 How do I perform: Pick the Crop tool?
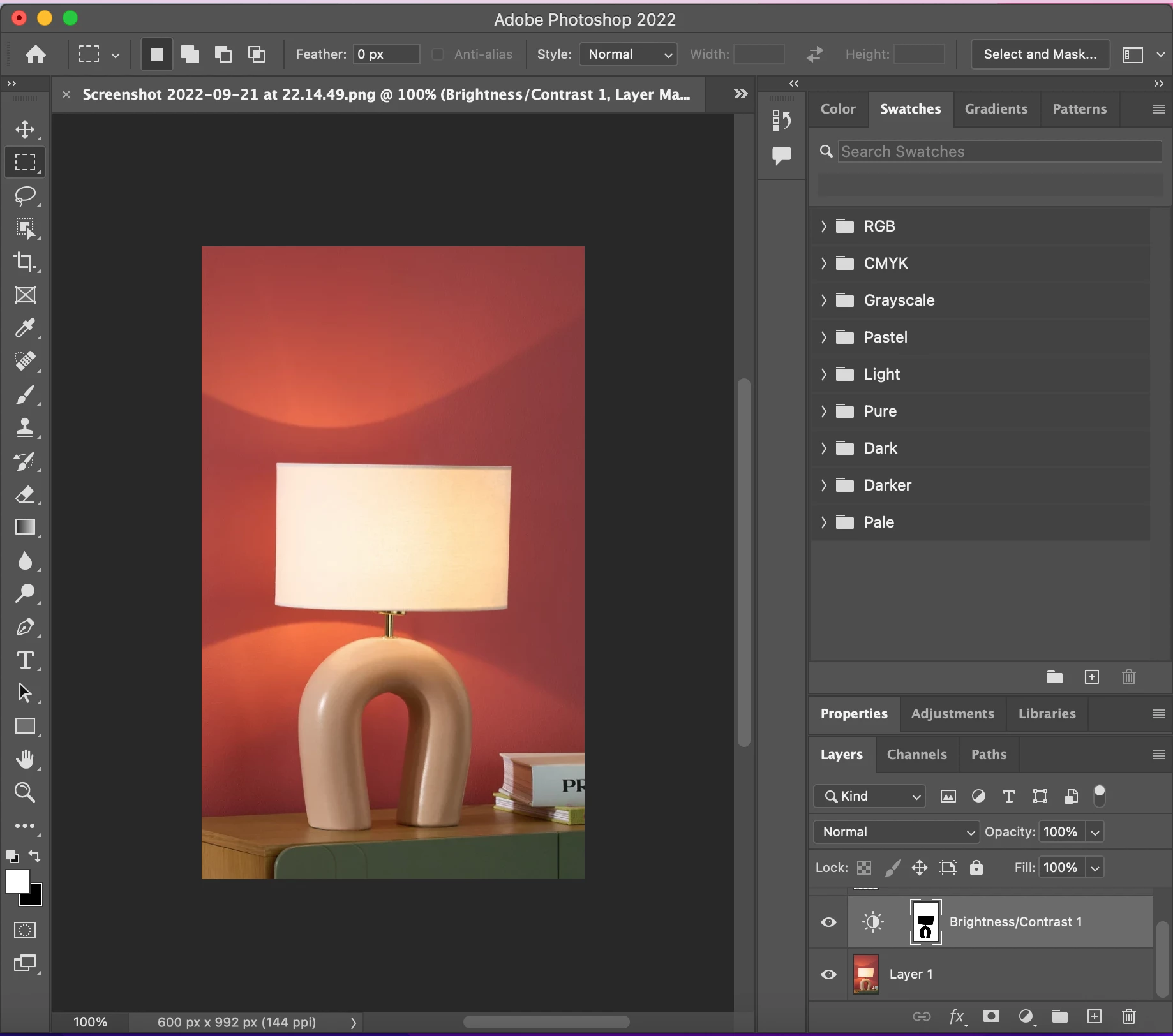click(25, 262)
